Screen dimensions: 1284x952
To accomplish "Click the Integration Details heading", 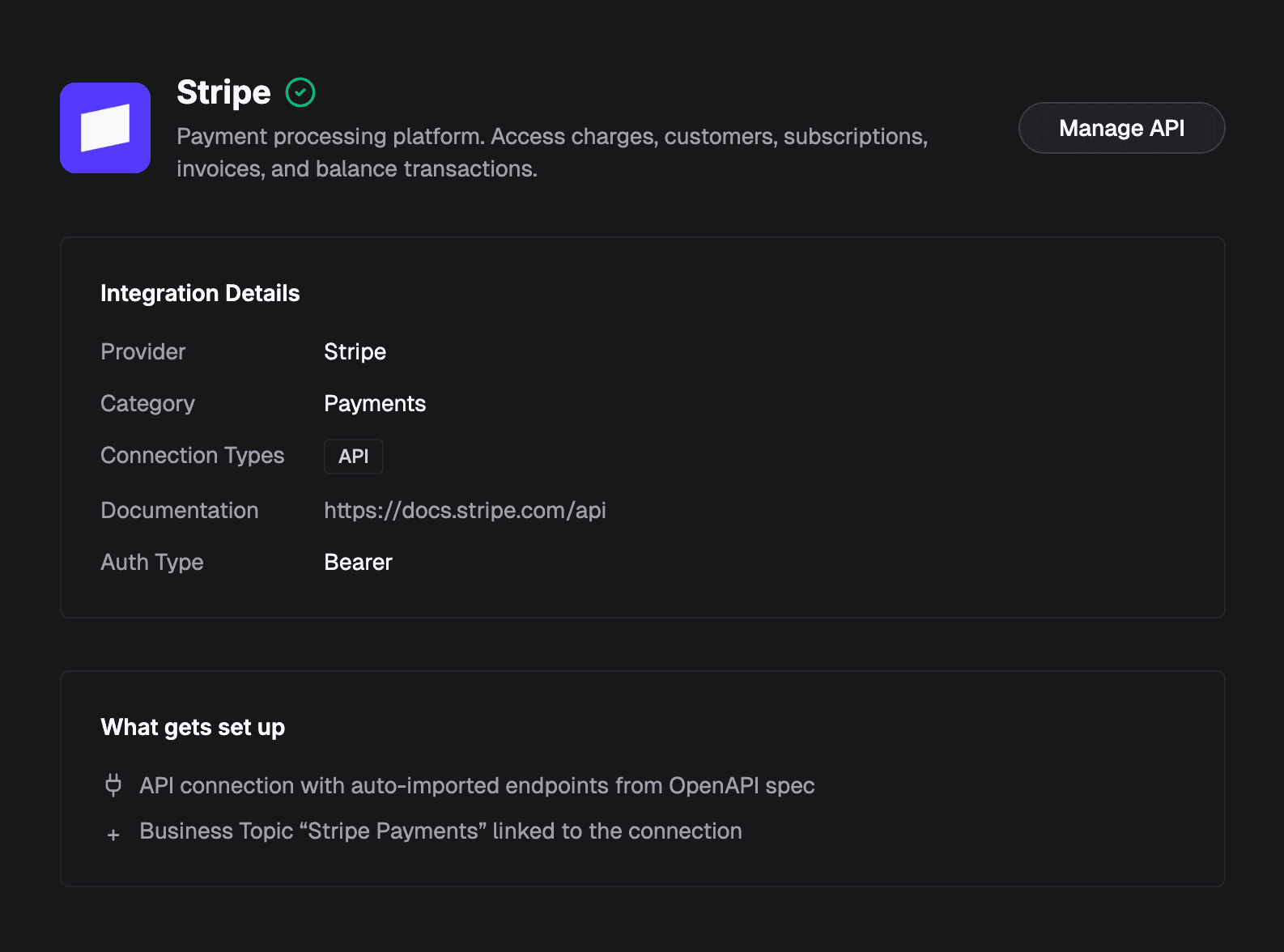I will (200, 293).
